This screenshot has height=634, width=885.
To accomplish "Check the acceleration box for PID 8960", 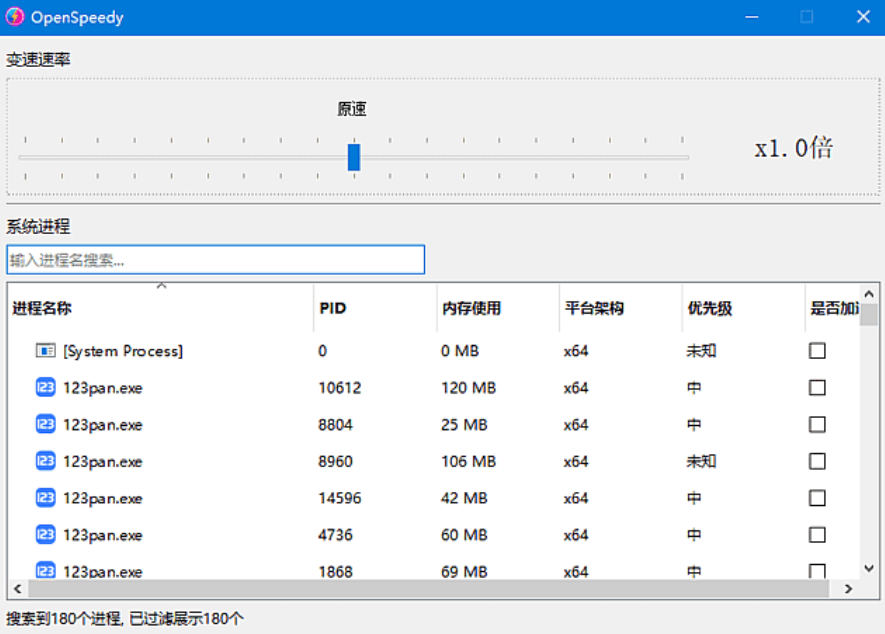I will pos(817,461).
